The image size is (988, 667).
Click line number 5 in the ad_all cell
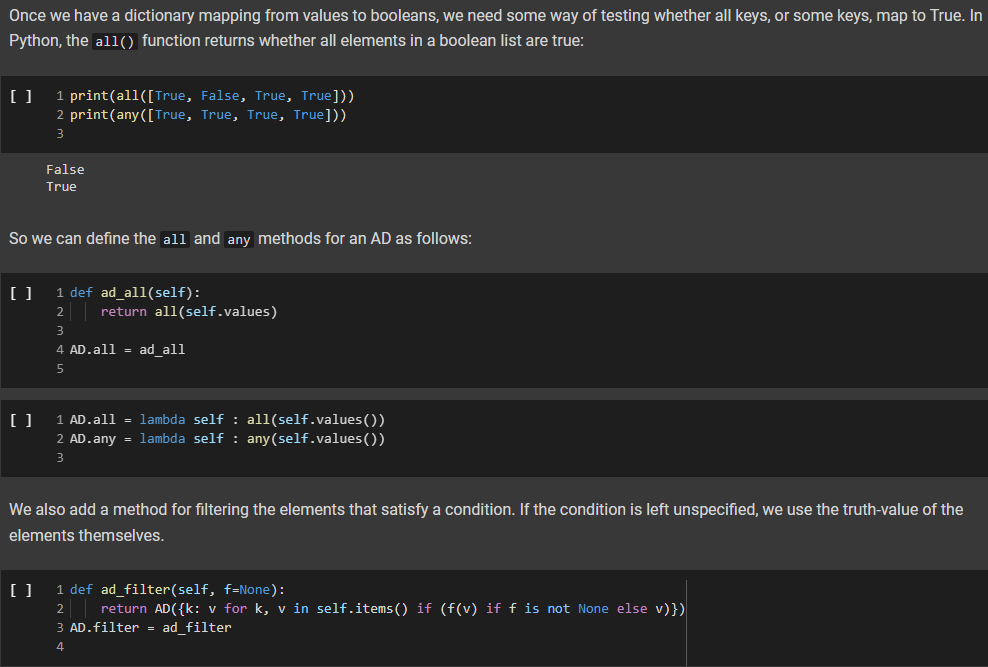59,368
